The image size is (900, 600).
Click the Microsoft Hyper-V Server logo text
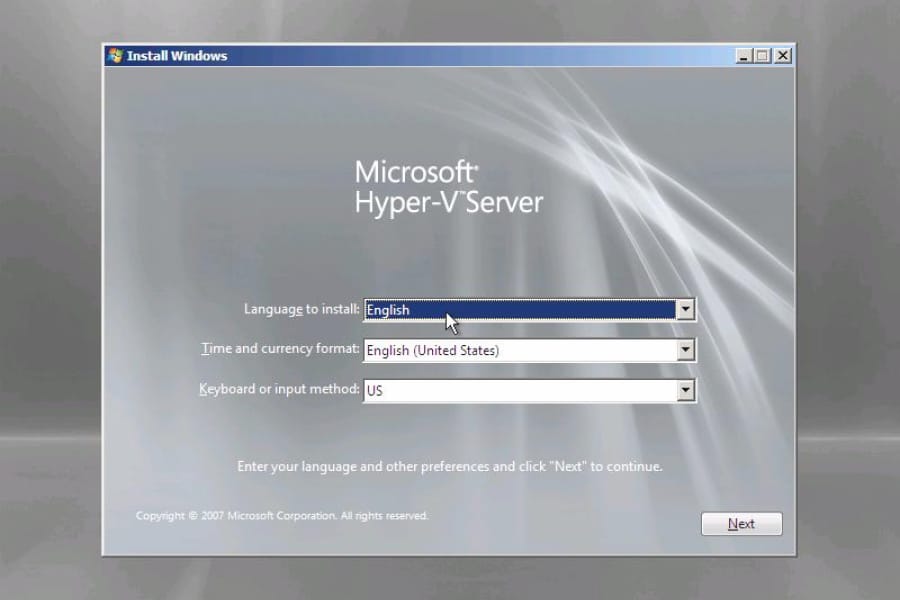(448, 187)
